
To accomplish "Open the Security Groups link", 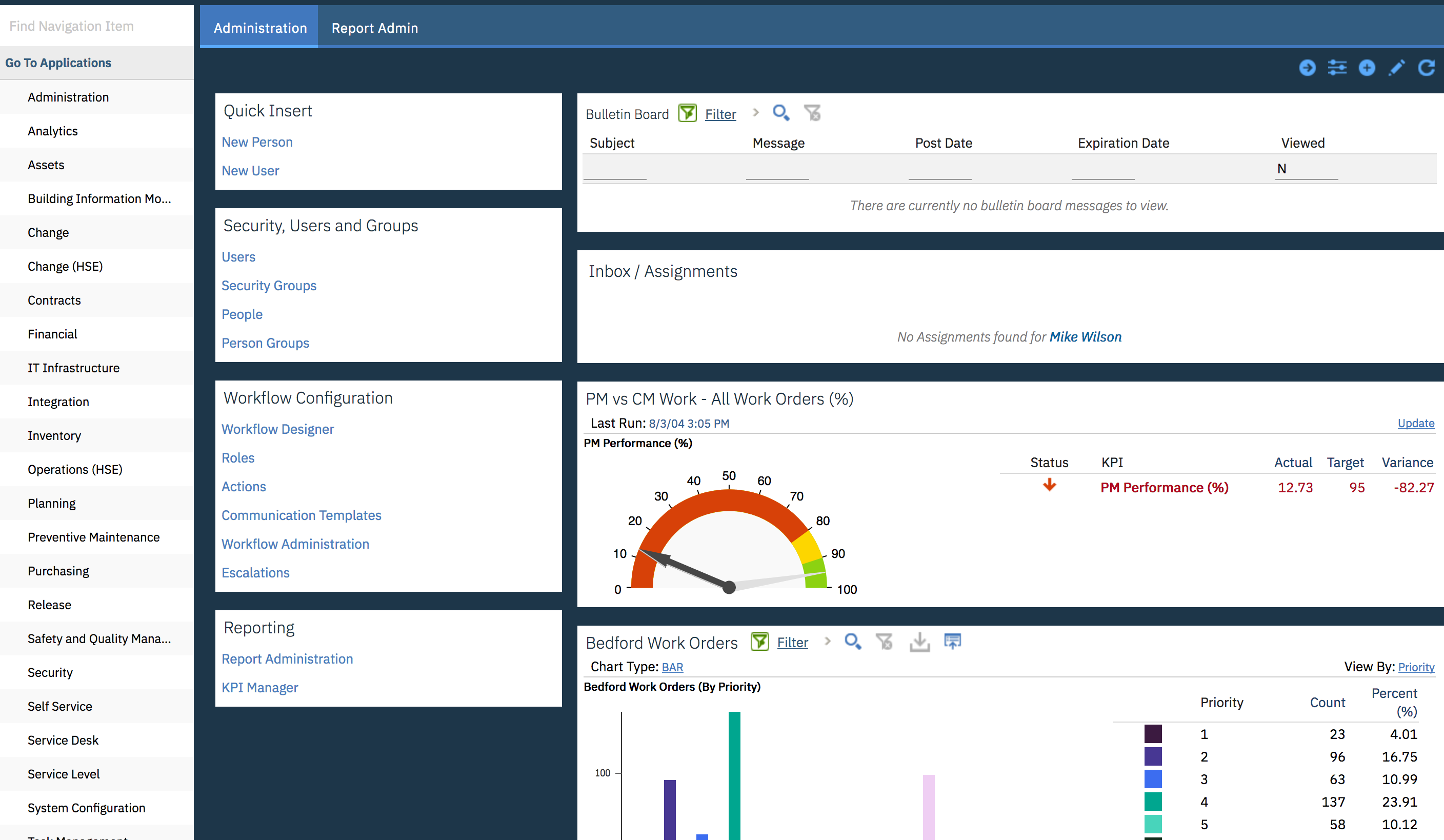I will click(x=269, y=285).
